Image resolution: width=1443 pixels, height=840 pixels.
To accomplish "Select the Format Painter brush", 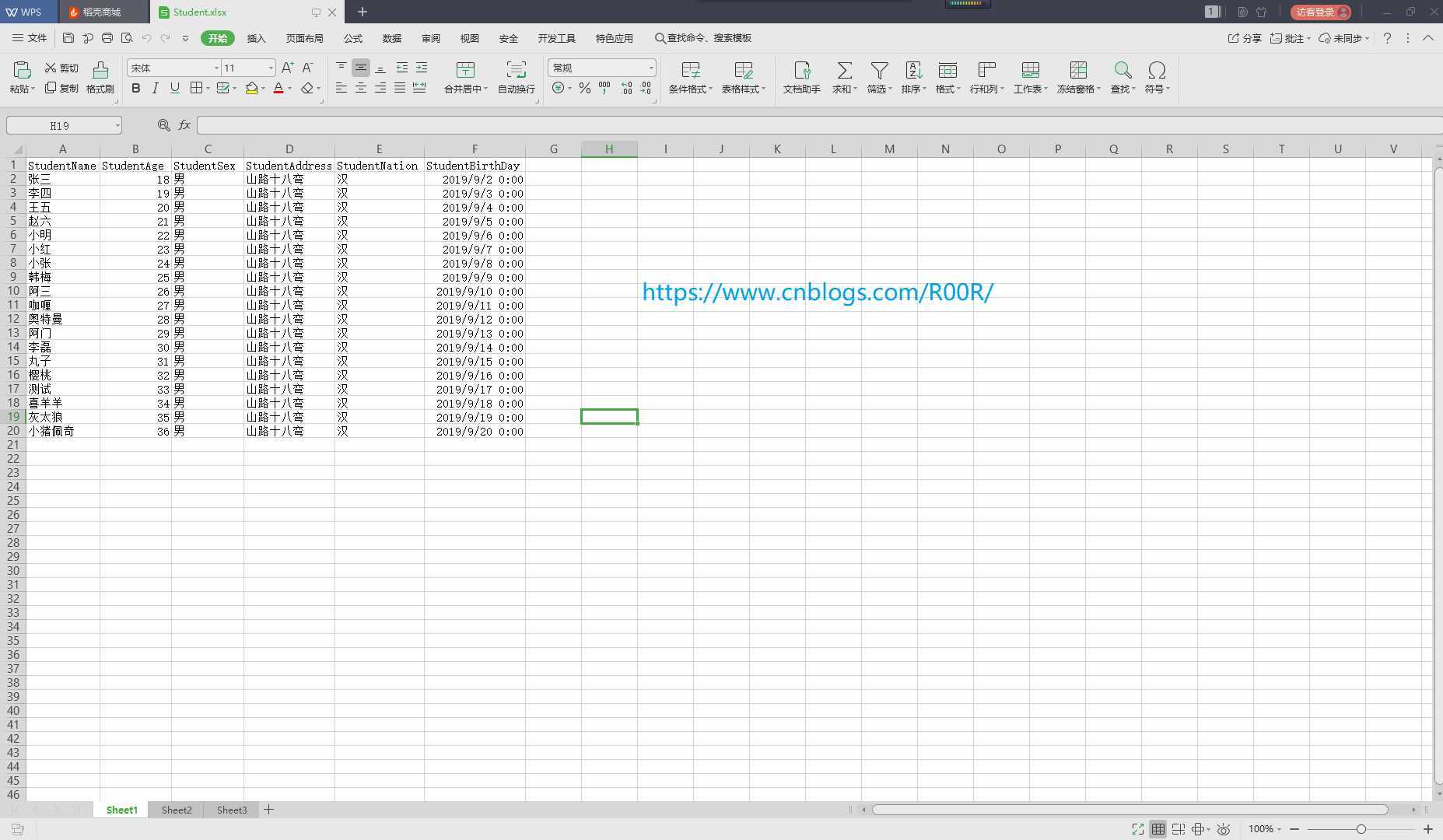I will [x=100, y=70].
